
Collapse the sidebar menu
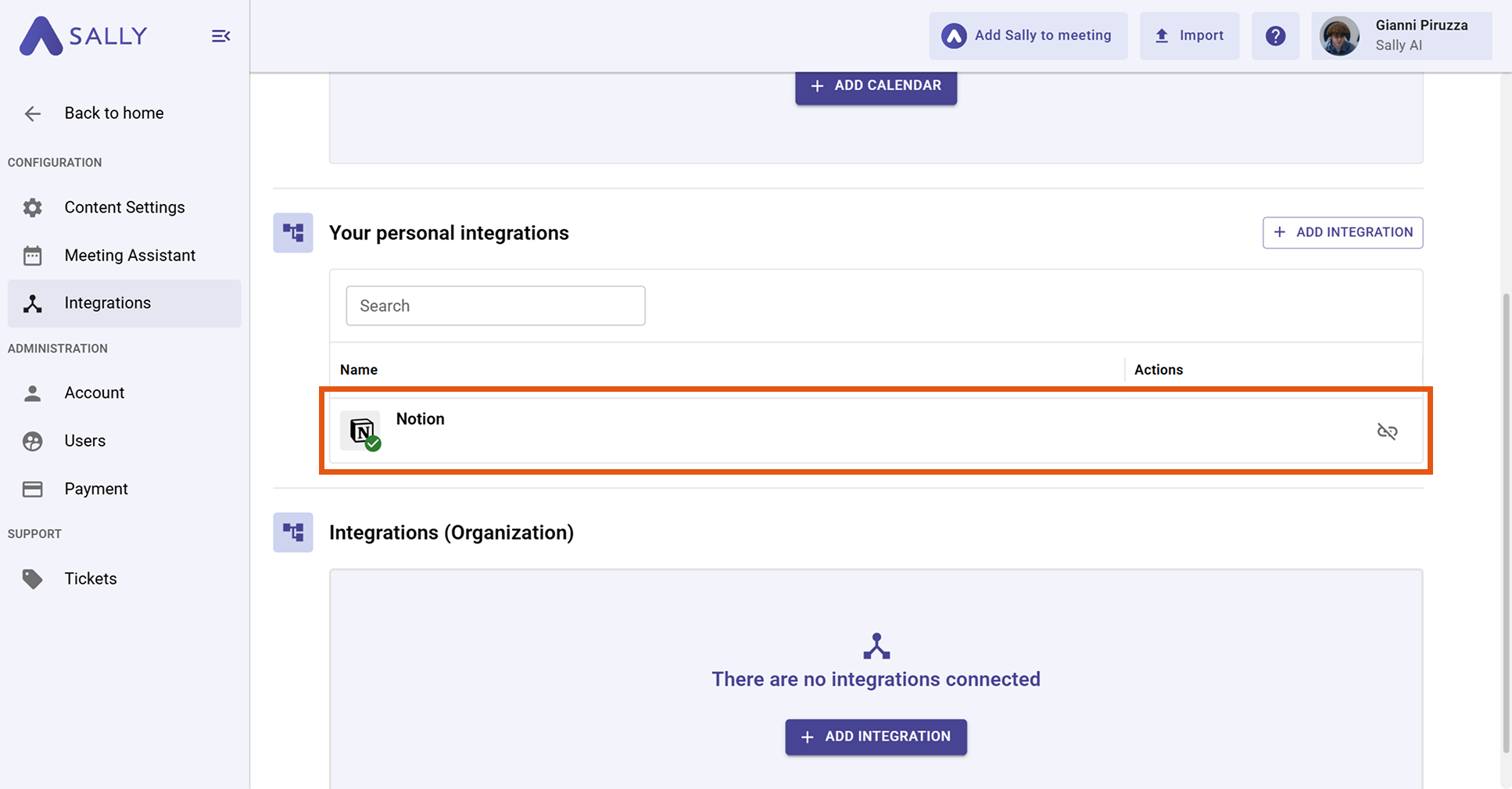220,36
